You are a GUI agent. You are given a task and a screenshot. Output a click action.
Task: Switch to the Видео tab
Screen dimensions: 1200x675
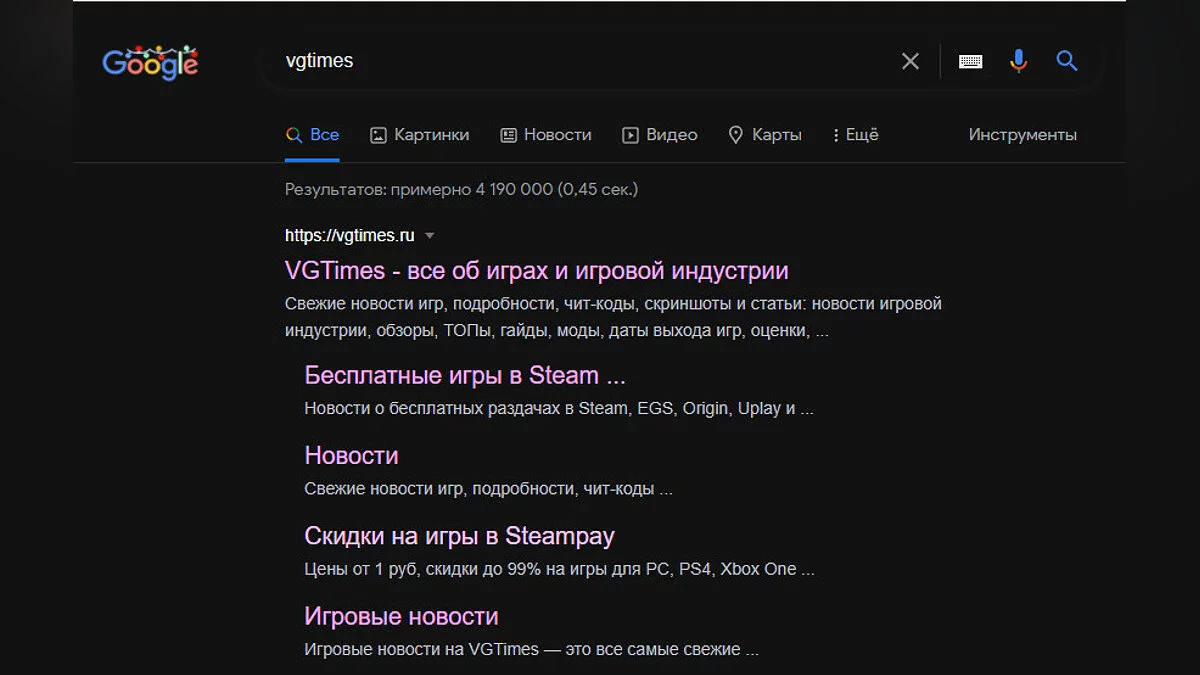pos(660,135)
